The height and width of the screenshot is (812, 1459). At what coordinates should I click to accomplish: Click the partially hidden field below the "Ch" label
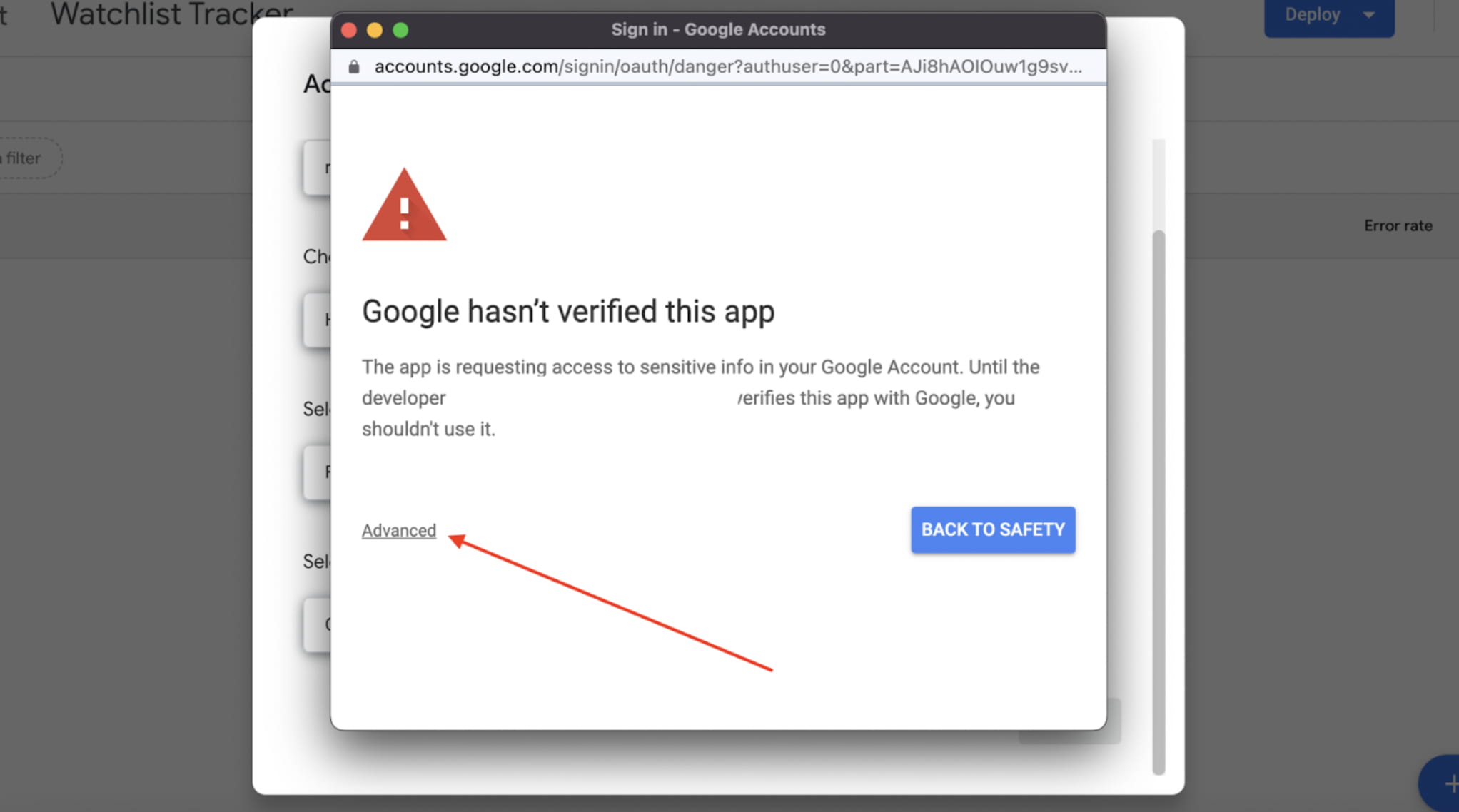coord(318,320)
